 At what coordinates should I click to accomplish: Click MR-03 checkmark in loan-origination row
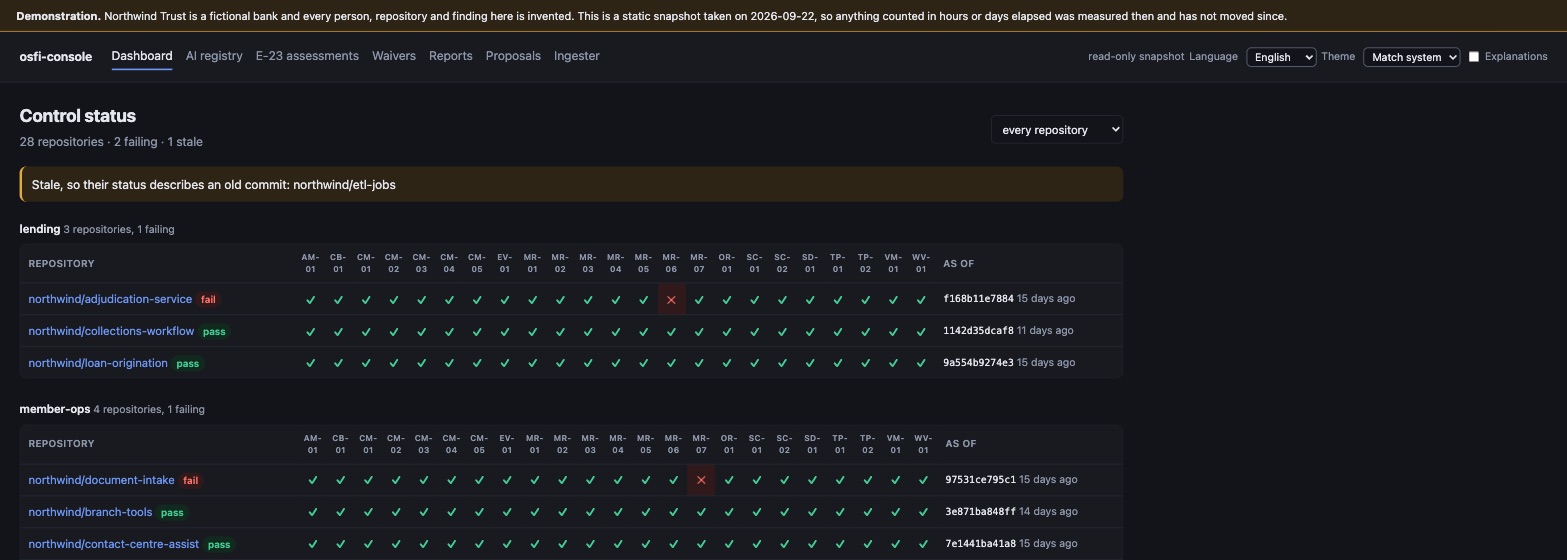coord(588,363)
